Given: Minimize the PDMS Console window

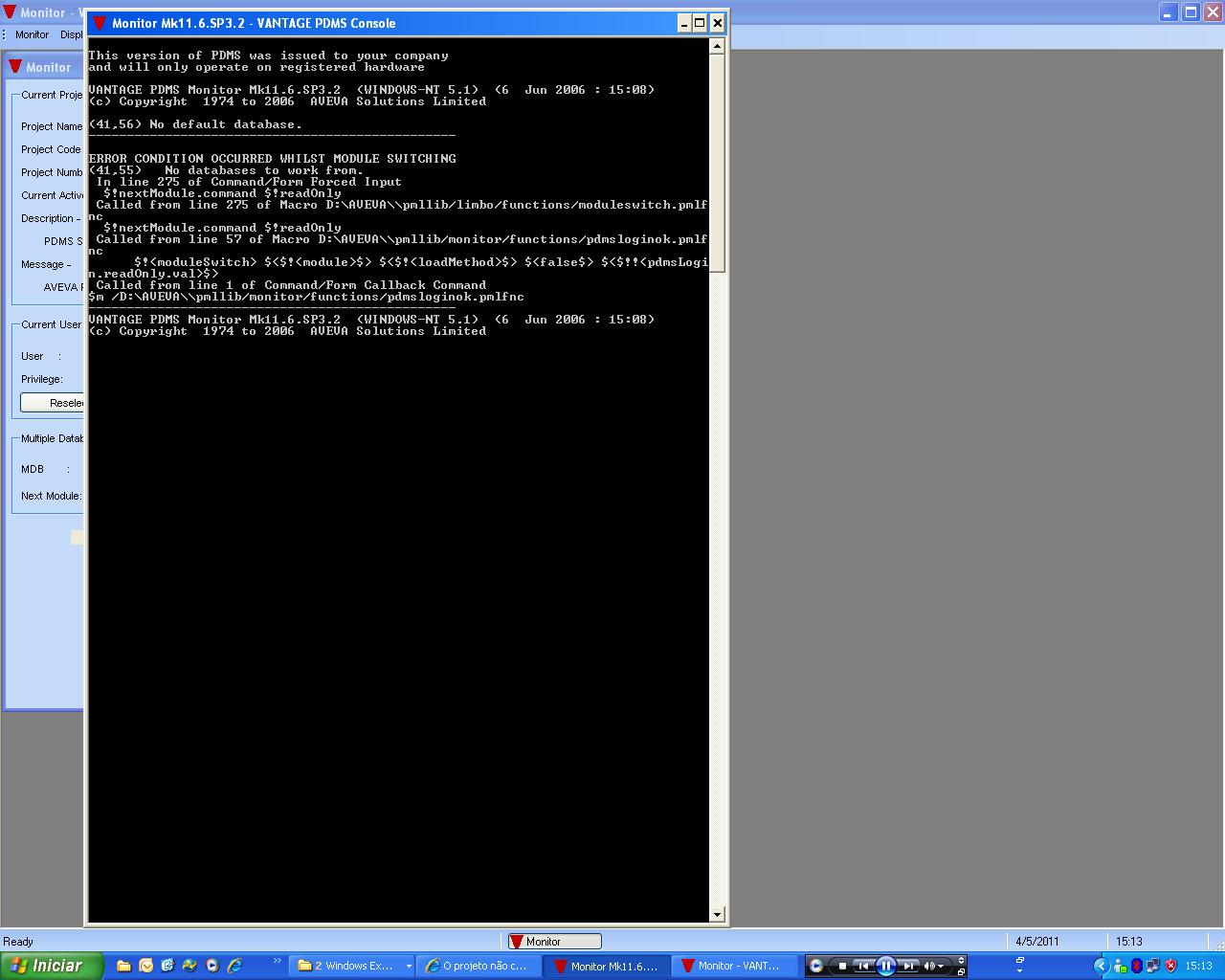Looking at the screenshot, I should coord(683,23).
